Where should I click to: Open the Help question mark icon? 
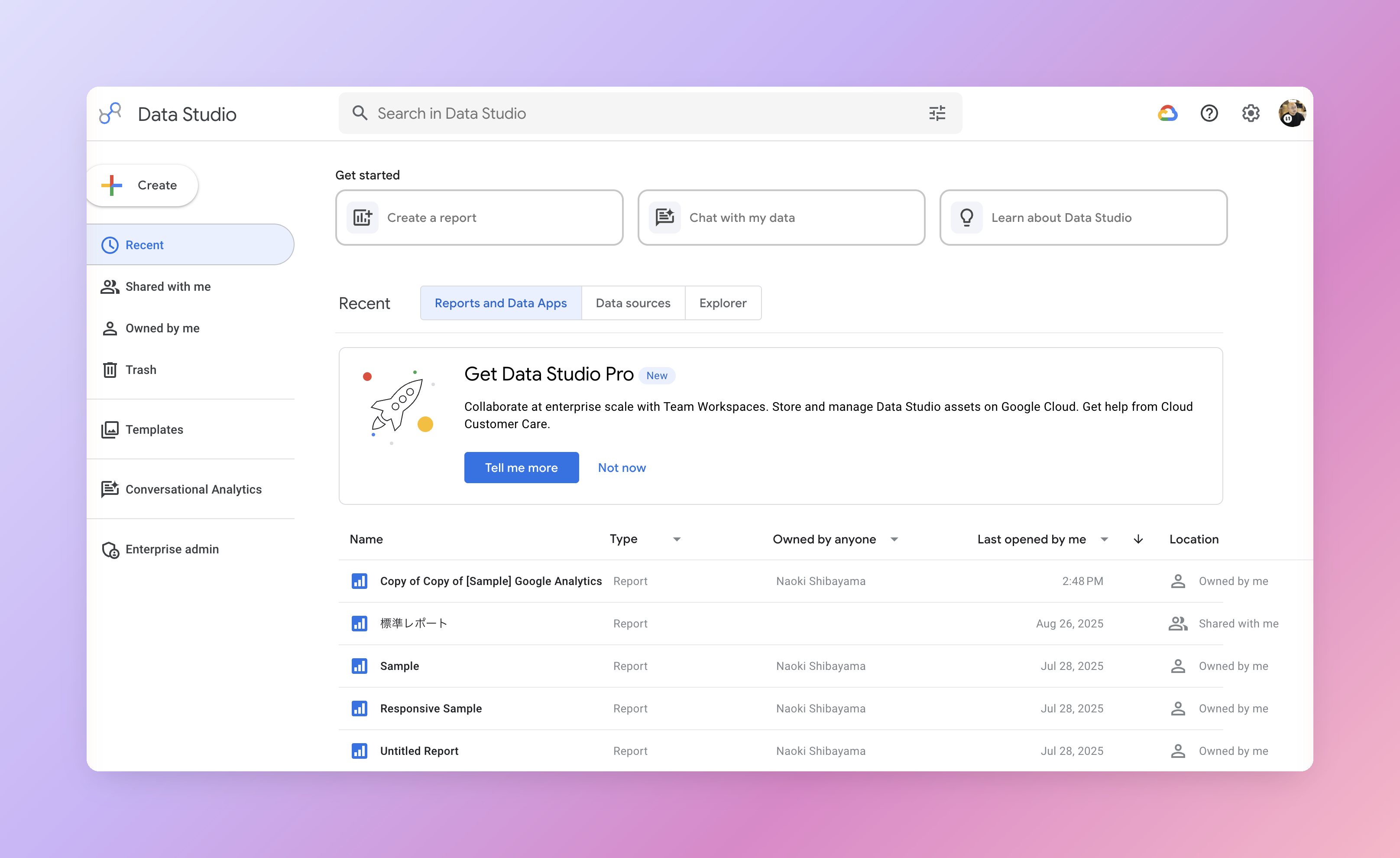coord(1209,114)
